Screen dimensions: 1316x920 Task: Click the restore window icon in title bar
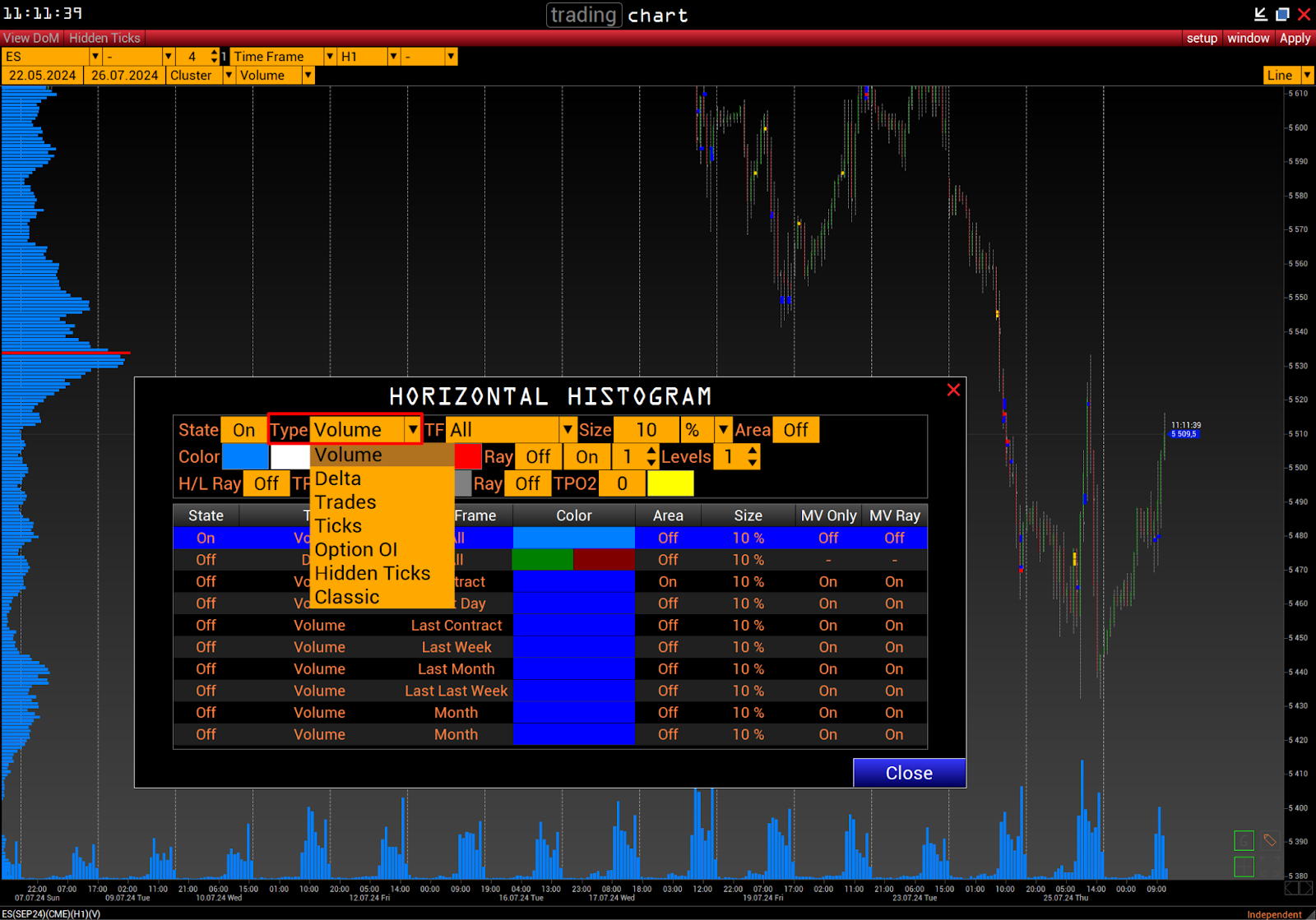coord(1282,14)
